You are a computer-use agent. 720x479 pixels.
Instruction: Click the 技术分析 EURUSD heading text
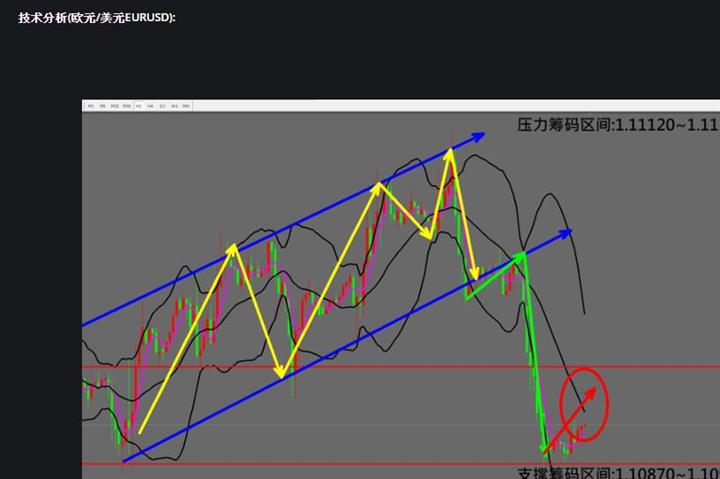97,18
